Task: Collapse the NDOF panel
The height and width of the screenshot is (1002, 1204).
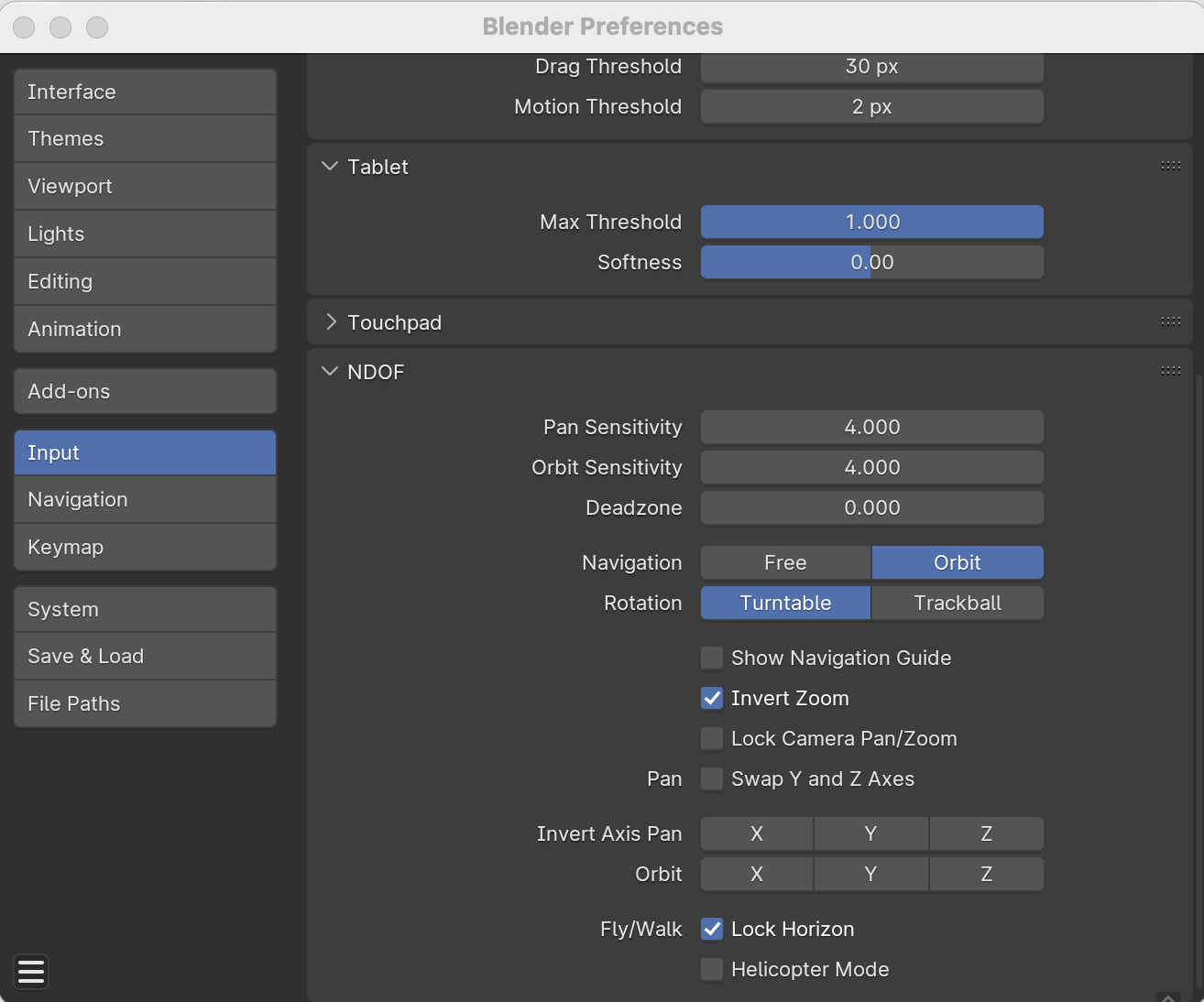Action: [x=330, y=372]
